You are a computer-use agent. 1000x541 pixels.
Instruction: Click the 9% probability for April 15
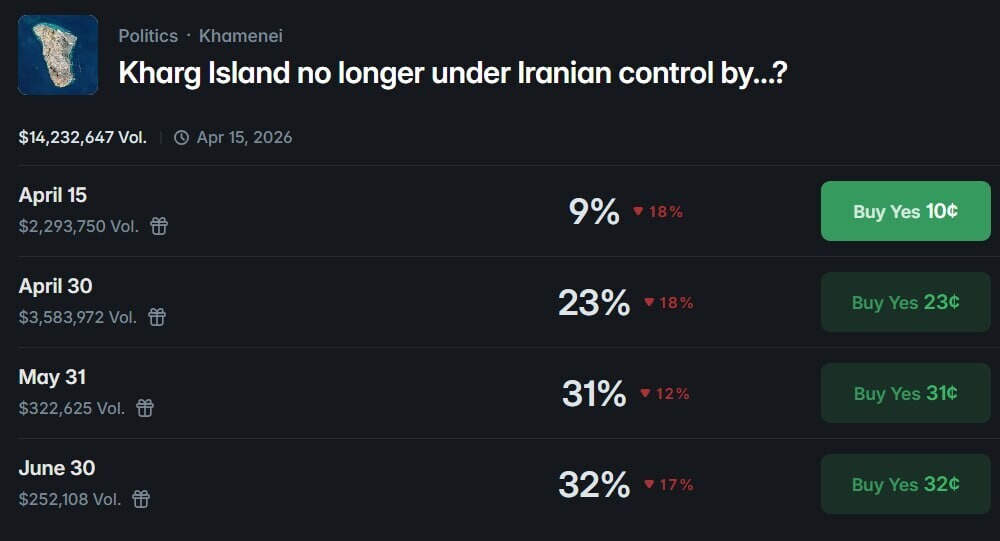[594, 211]
